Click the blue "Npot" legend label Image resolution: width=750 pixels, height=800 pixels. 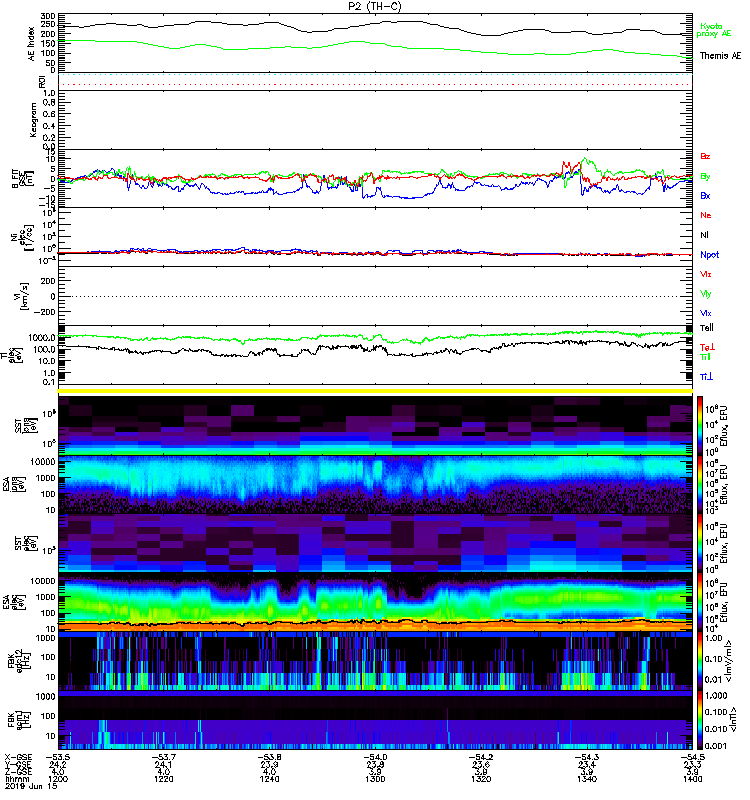coord(710,255)
